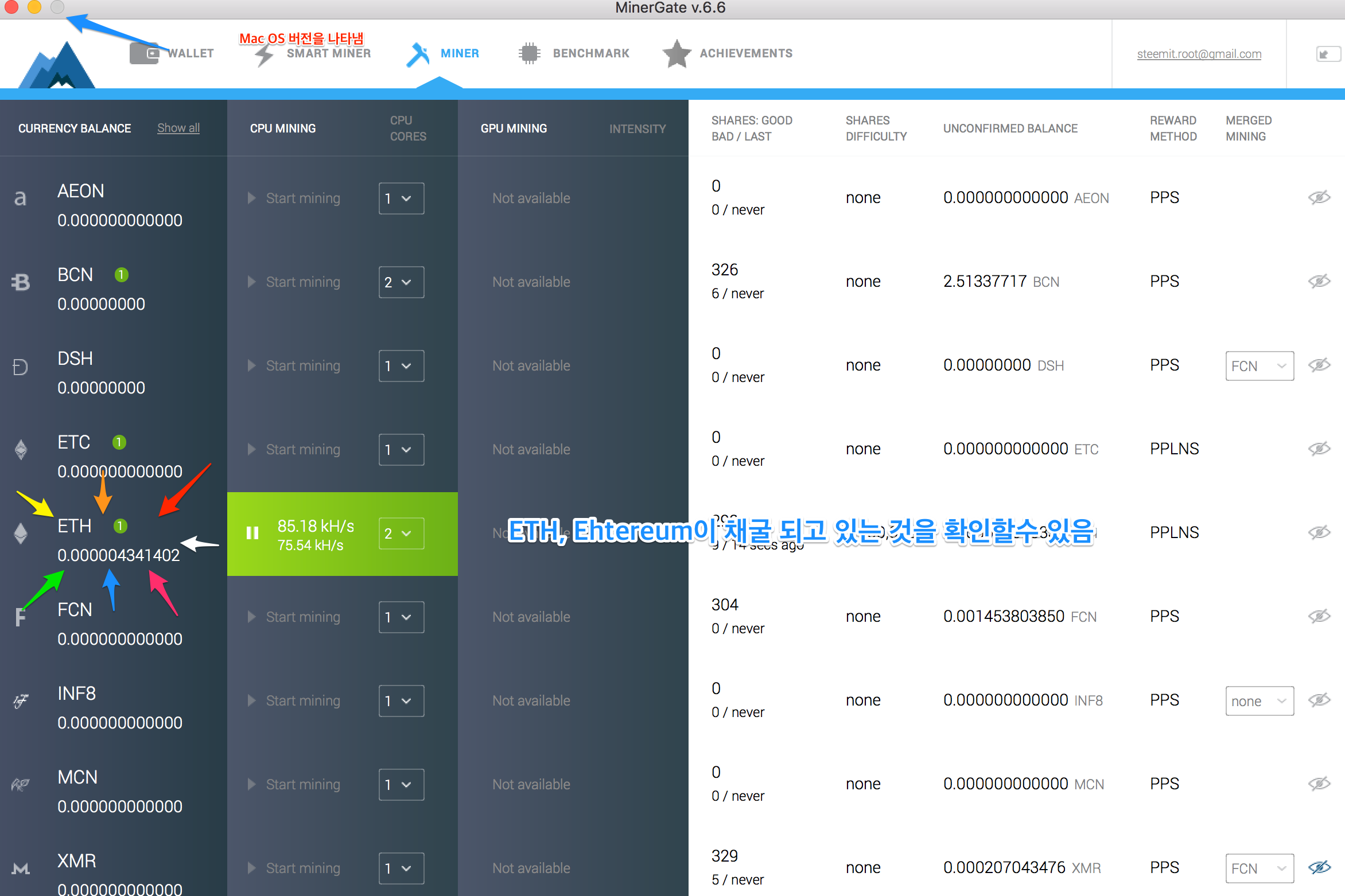Open FCN CPU cores dropdown

tap(401, 617)
